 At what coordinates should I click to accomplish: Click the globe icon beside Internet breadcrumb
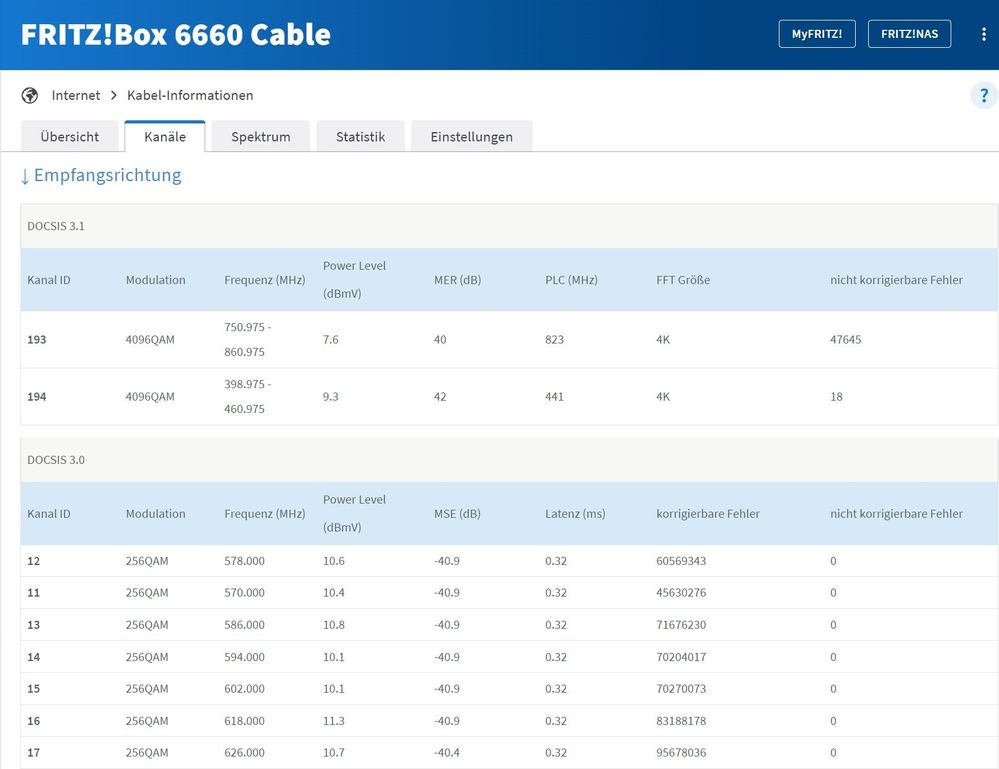coord(30,96)
